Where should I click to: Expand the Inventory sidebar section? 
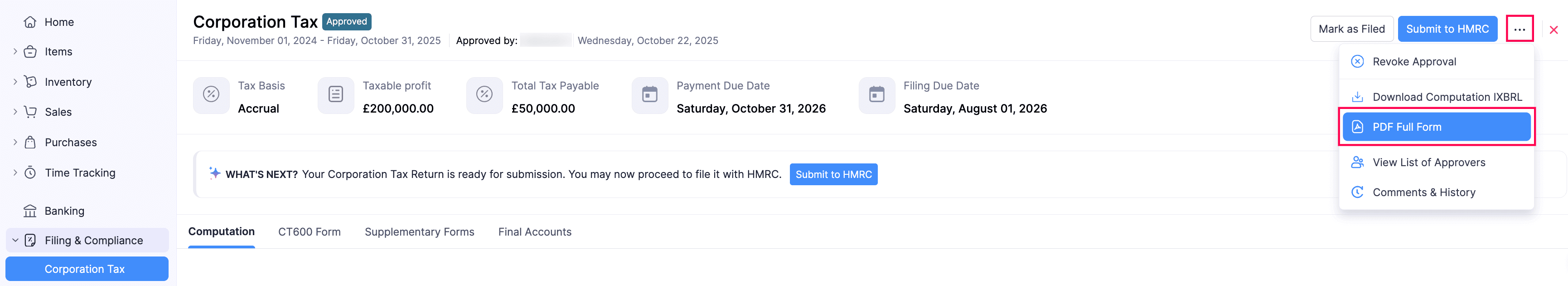pos(15,82)
